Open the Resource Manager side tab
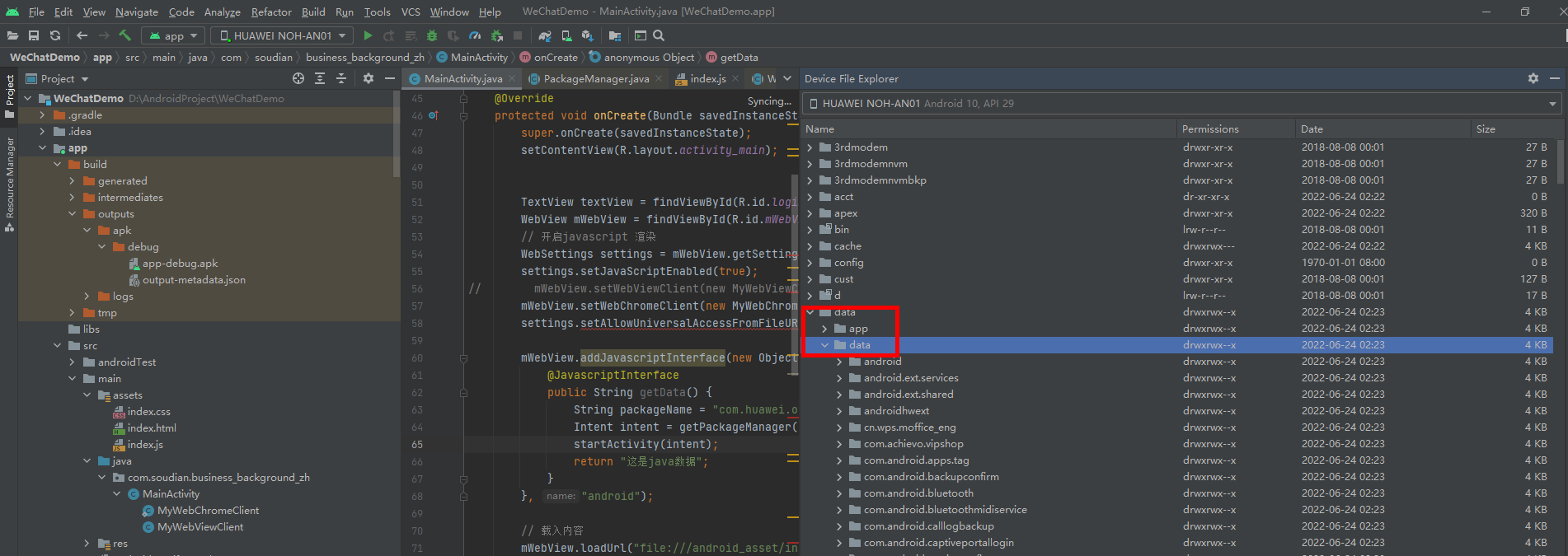1568x556 pixels. point(9,185)
